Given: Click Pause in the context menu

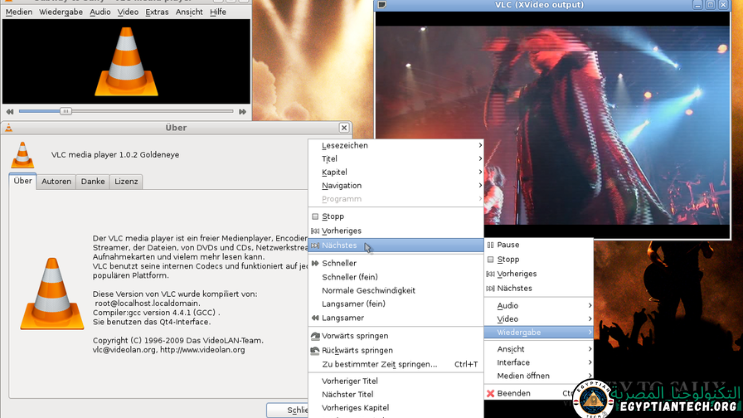Looking at the screenshot, I should pos(539,245).
